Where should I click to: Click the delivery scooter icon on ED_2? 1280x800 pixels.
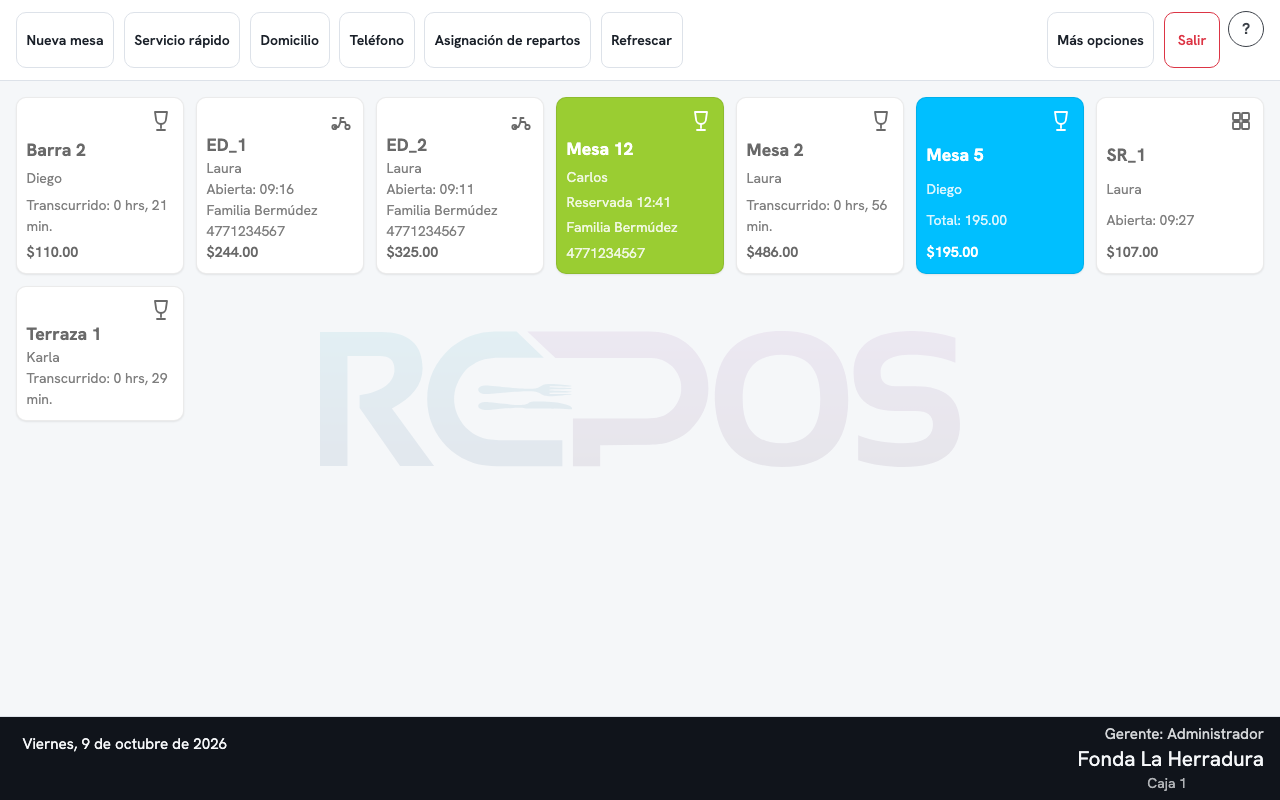521,123
